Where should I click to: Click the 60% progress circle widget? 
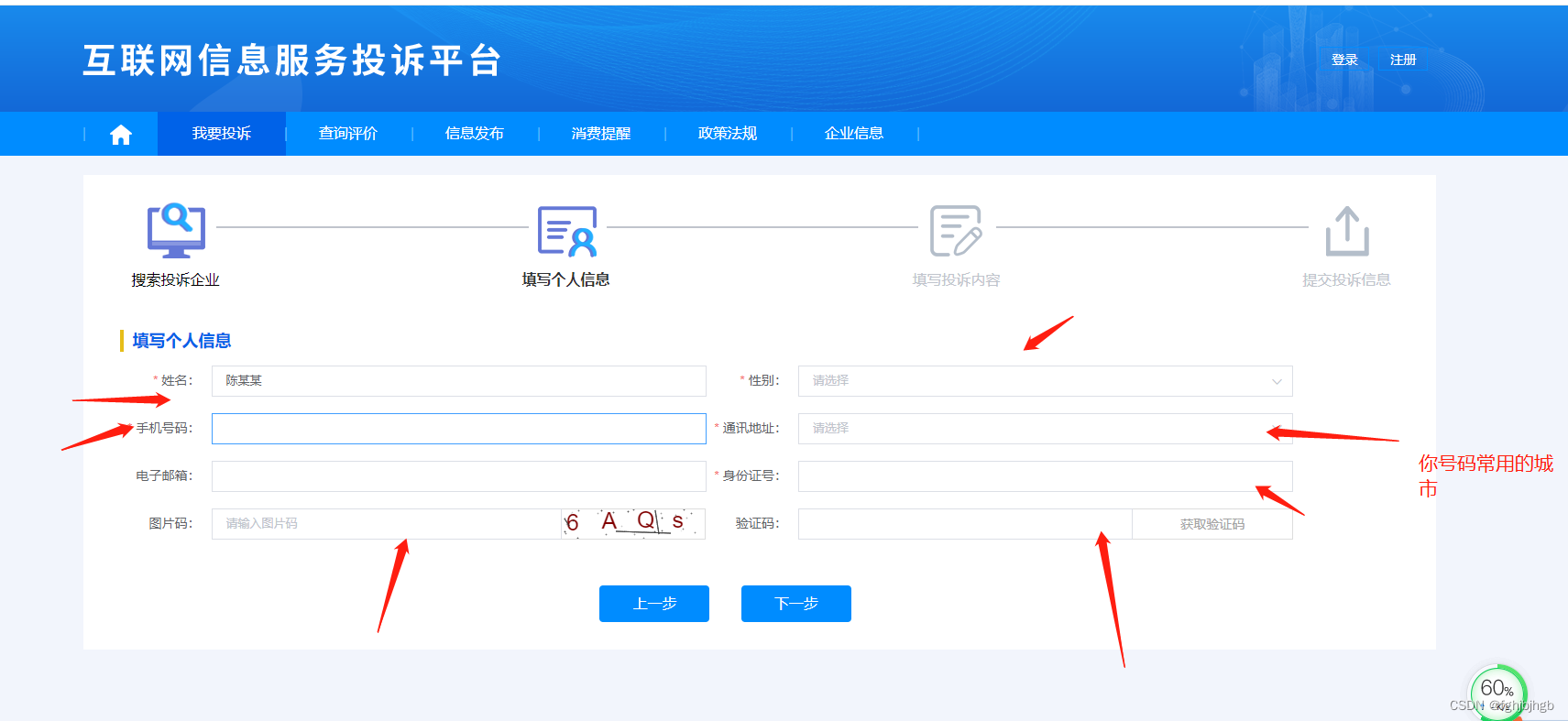[1497, 692]
